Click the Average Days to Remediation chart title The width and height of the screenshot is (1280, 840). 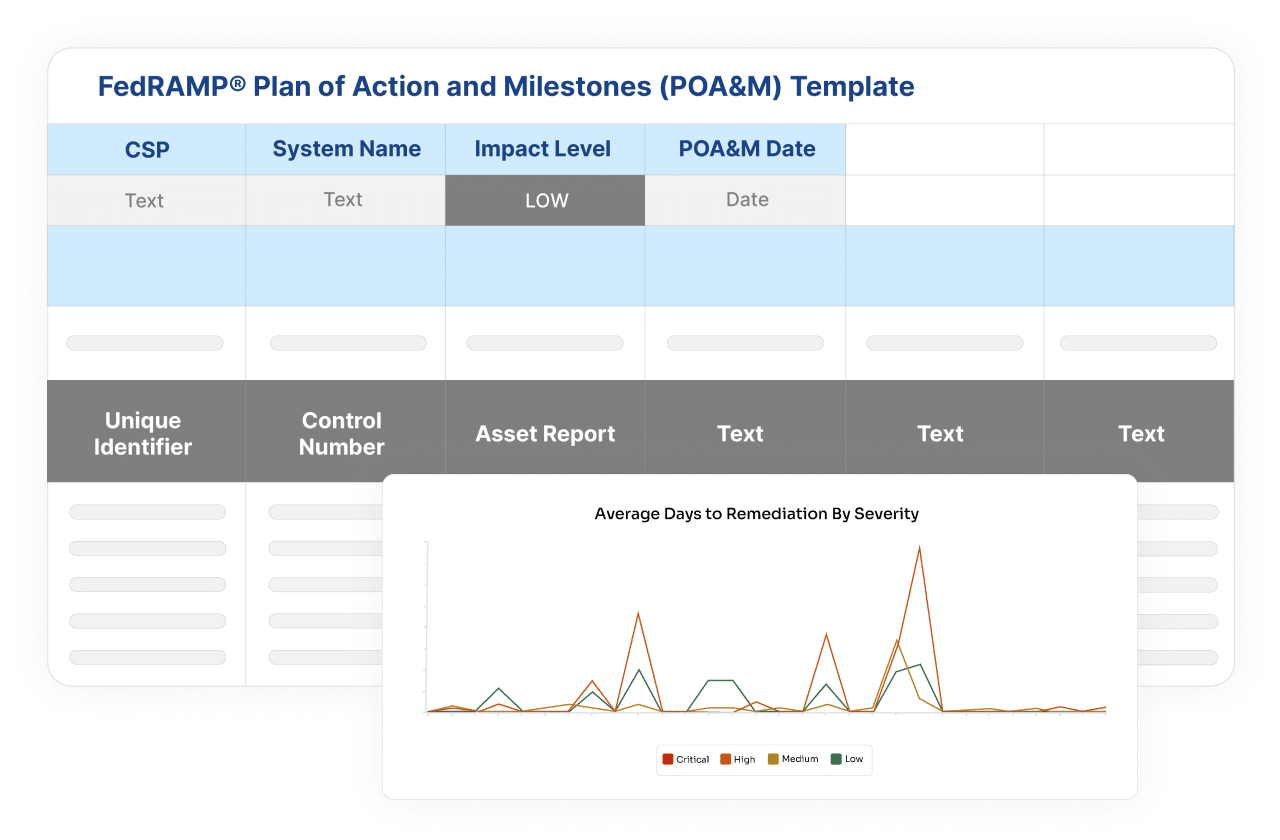pyautogui.click(x=756, y=514)
